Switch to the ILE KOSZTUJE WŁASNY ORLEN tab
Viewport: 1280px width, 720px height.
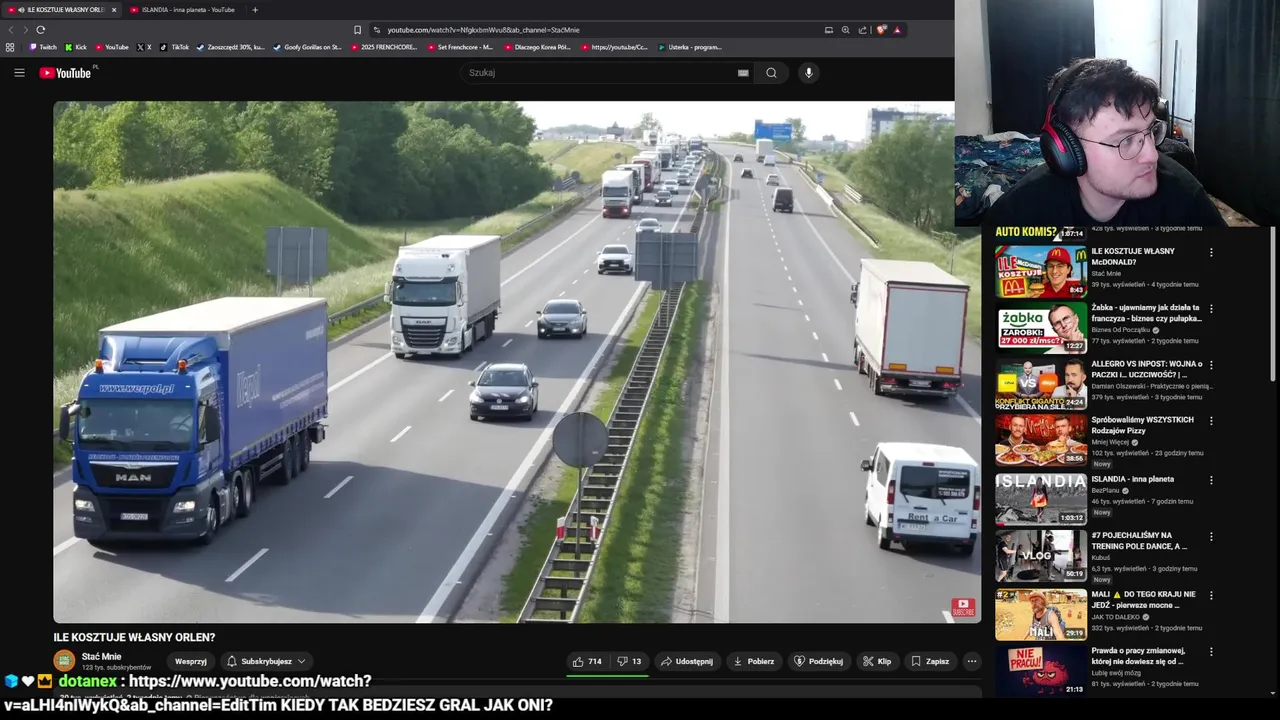(x=62, y=10)
